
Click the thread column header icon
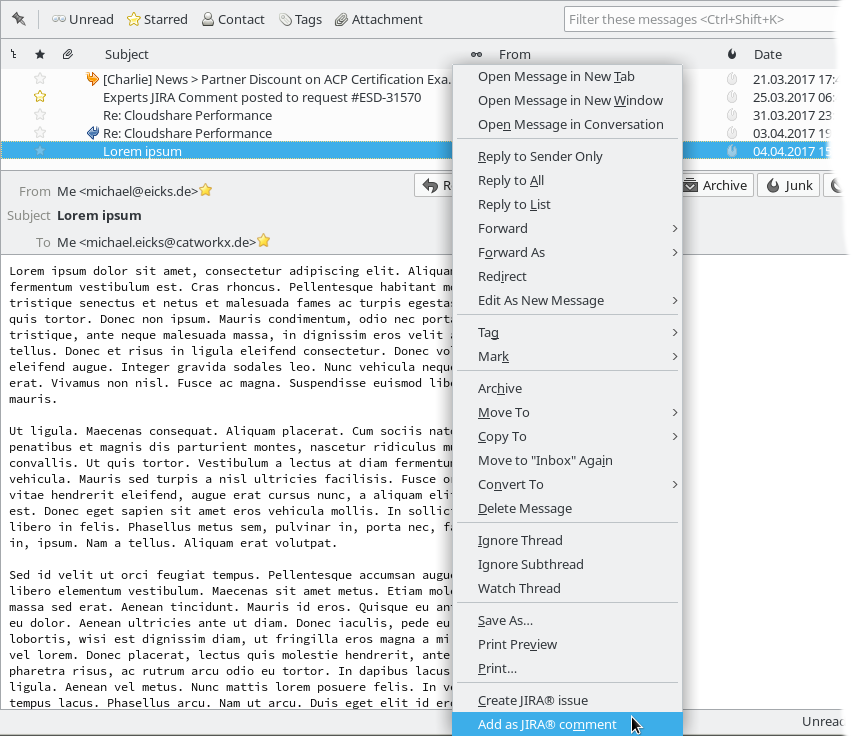point(13,54)
